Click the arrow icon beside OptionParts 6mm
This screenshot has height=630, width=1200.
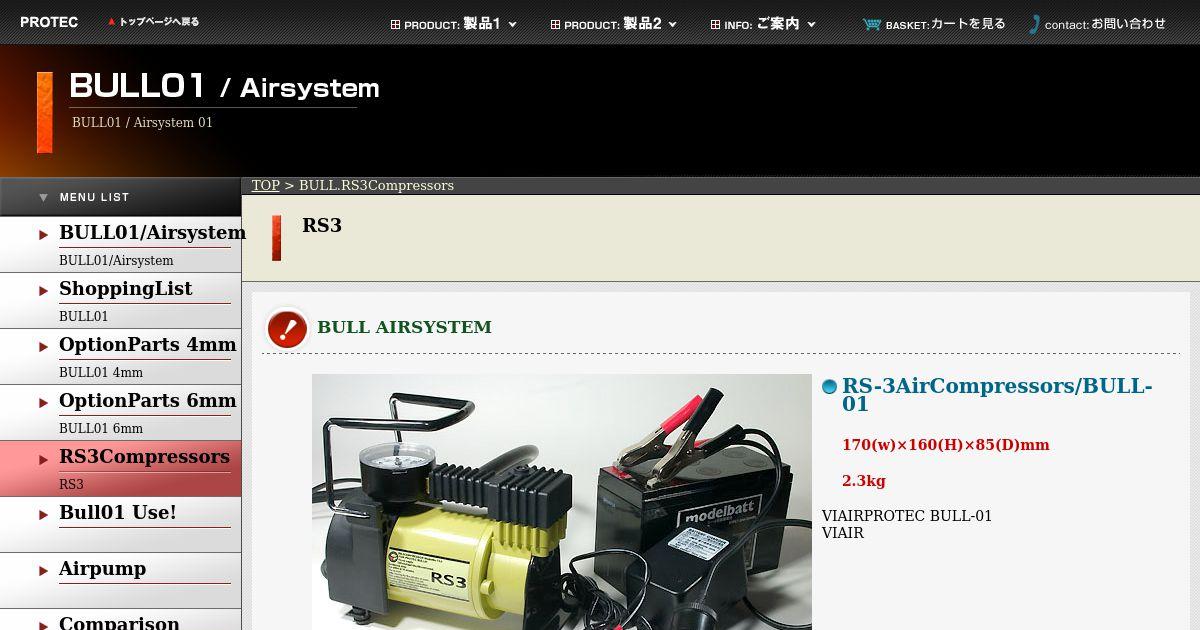pos(43,403)
